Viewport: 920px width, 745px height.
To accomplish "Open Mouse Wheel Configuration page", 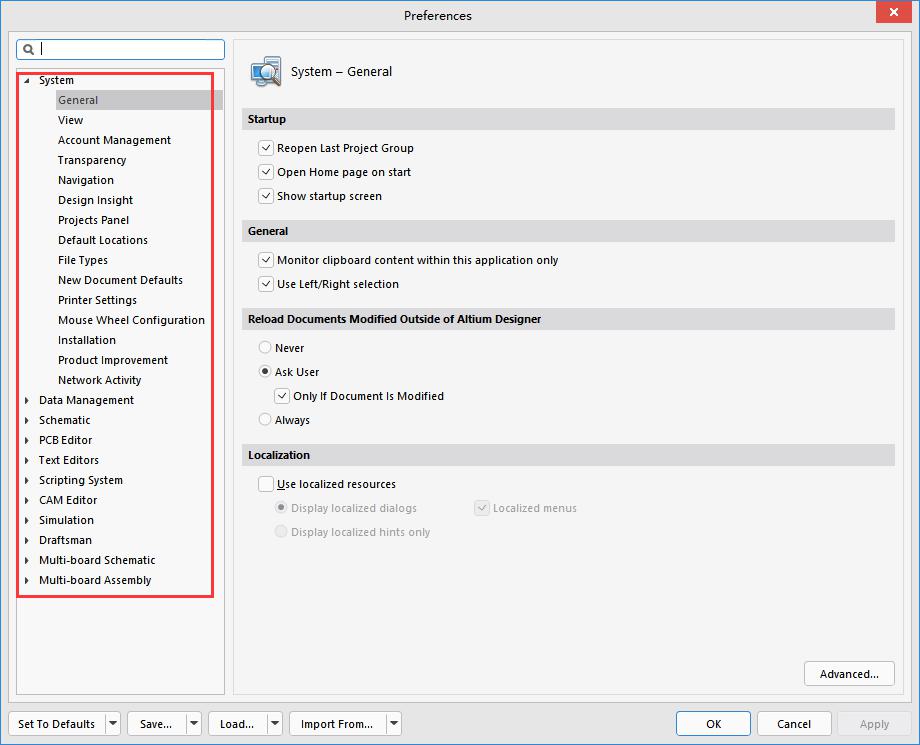I will 131,320.
